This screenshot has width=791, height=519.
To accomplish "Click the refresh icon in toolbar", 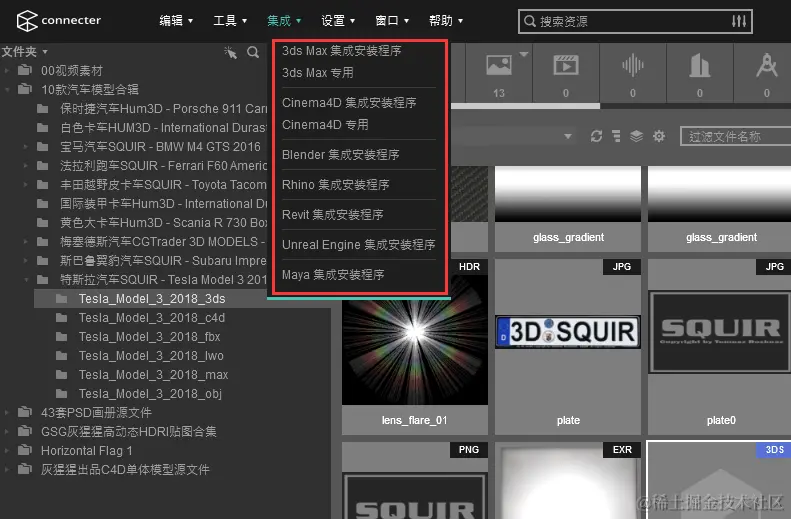I will click(x=596, y=136).
